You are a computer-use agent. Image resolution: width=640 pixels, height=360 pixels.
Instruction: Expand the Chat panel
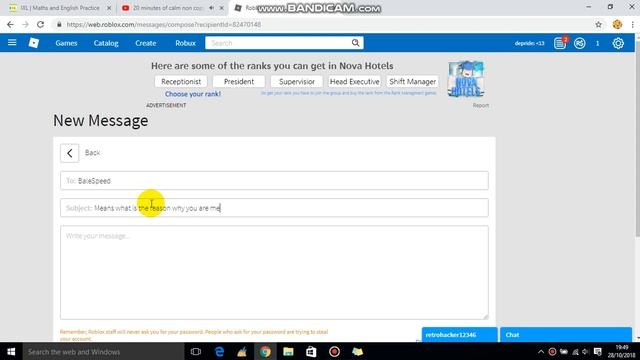566,335
